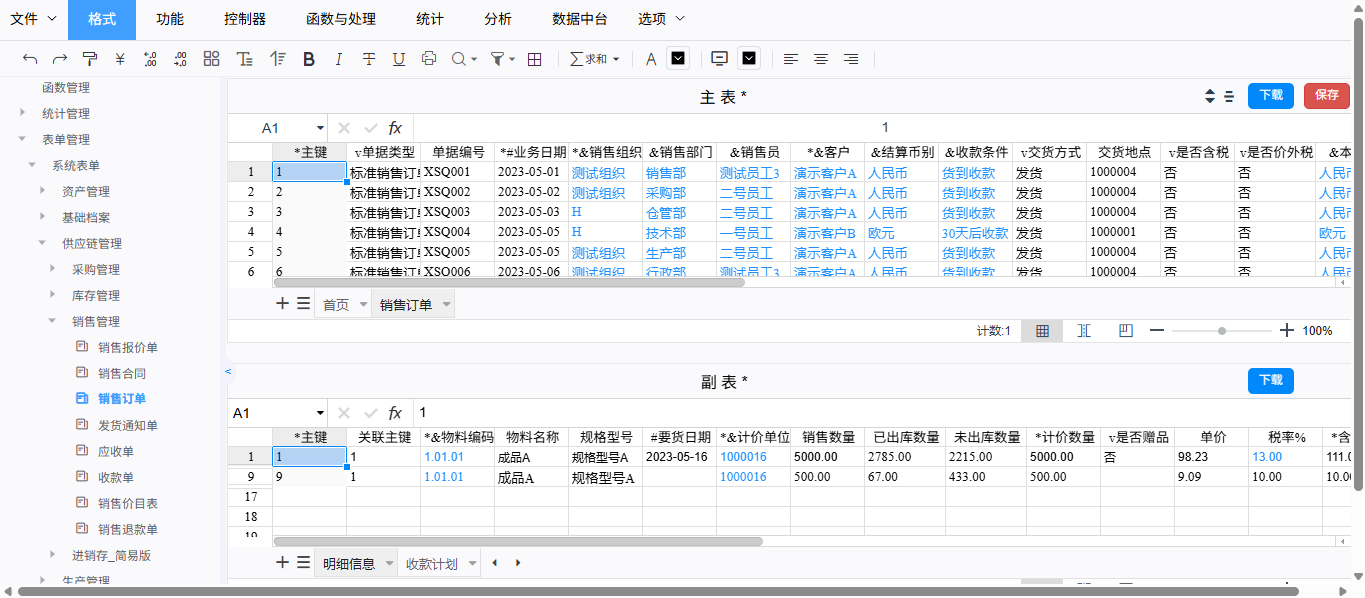Click 下載 button in the 副表 header

click(1270, 381)
